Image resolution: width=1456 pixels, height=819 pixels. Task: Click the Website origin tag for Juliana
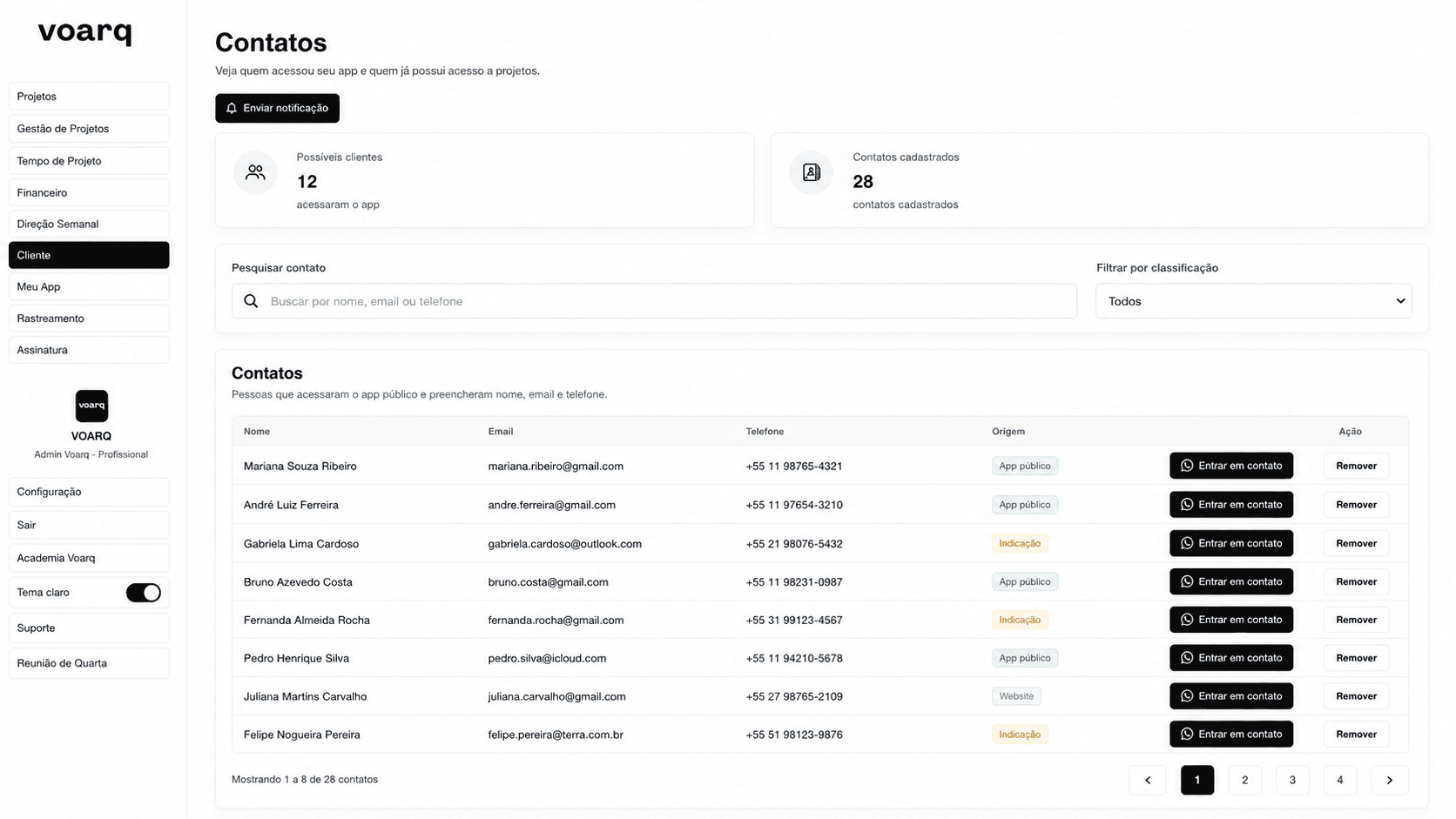click(1016, 696)
